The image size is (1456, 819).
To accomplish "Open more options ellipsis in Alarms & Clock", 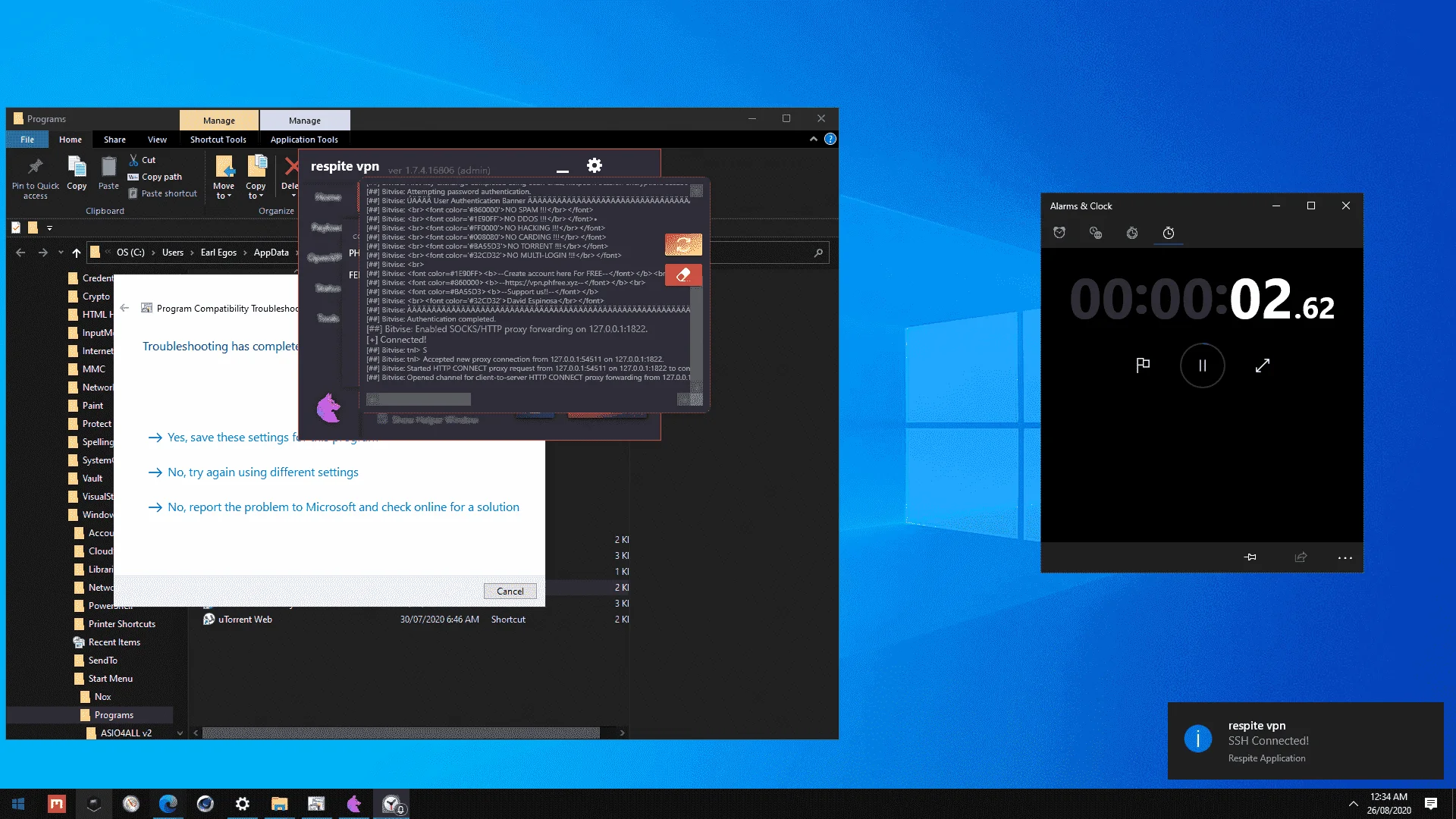I will coord(1345,557).
